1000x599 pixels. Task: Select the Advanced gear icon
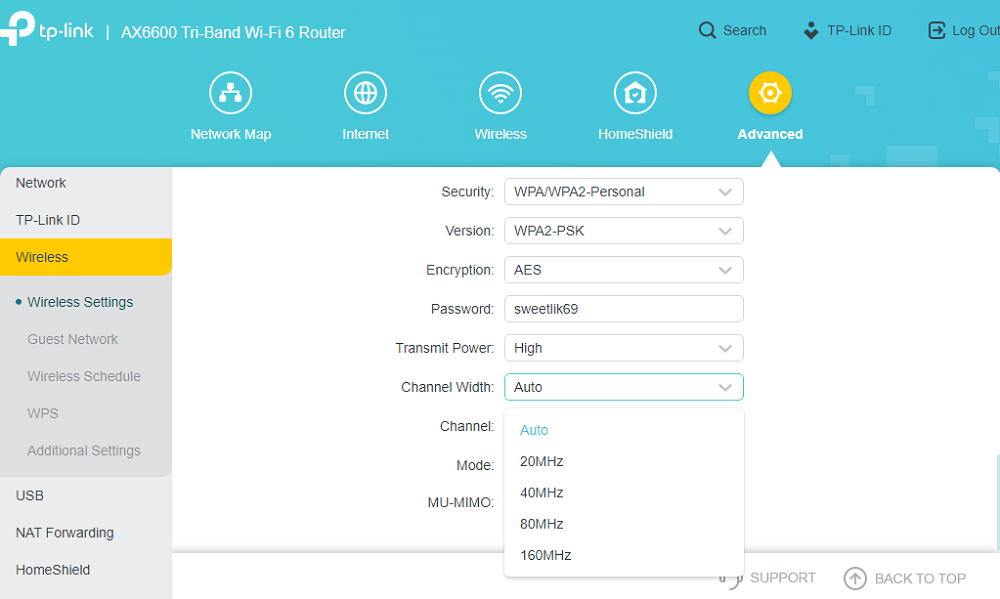pyautogui.click(x=770, y=93)
